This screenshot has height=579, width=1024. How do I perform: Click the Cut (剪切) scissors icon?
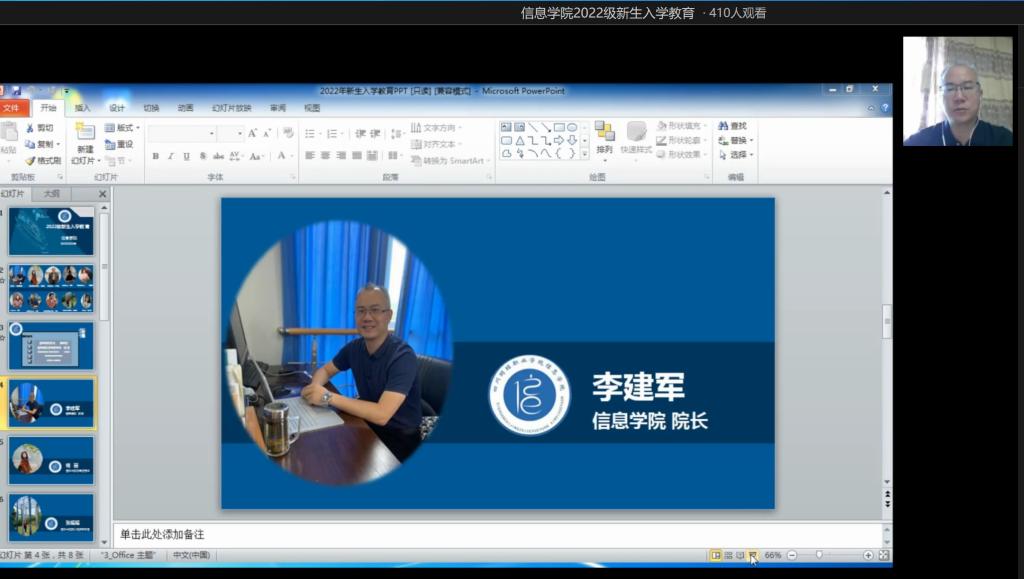pos(30,128)
